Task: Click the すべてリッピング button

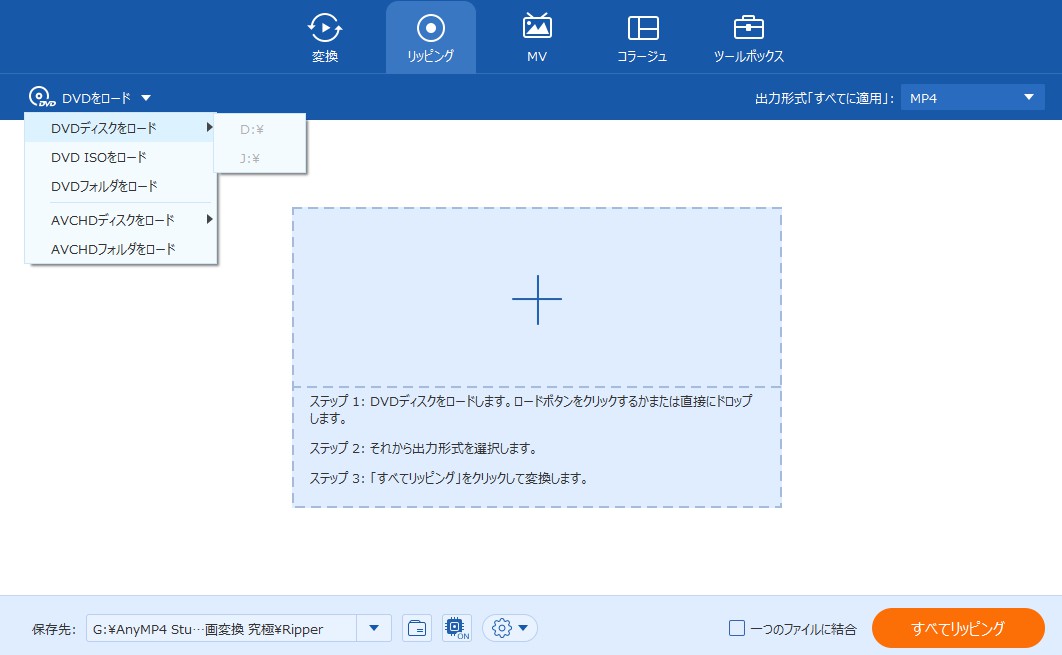Action: [957, 628]
